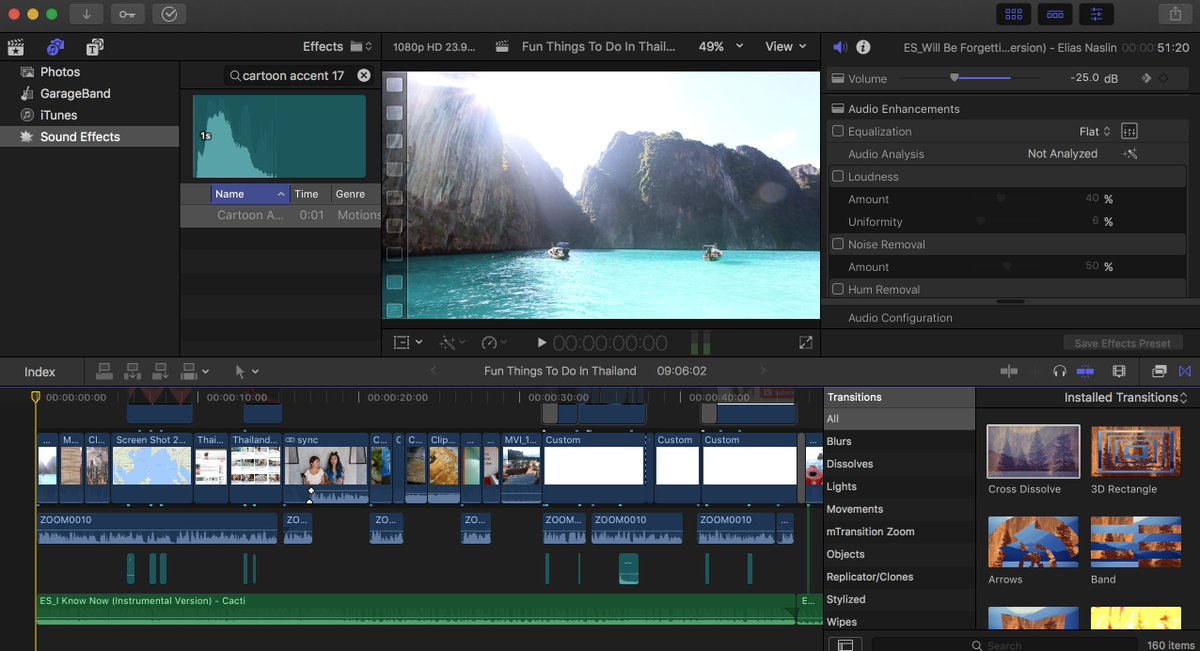Add a Volume keyframe diamond

click(1164, 78)
